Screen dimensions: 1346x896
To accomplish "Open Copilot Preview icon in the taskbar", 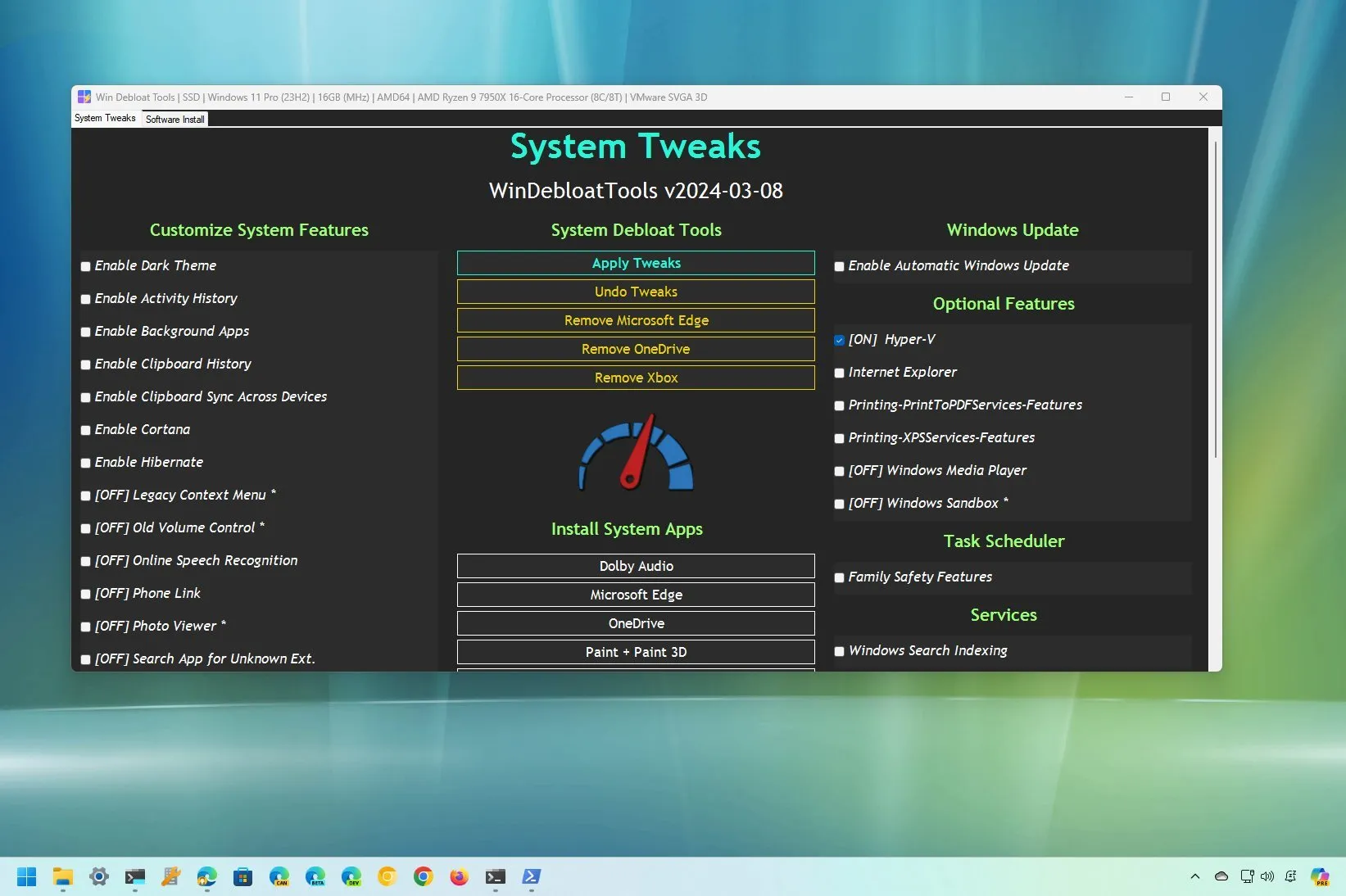I will click(1320, 876).
